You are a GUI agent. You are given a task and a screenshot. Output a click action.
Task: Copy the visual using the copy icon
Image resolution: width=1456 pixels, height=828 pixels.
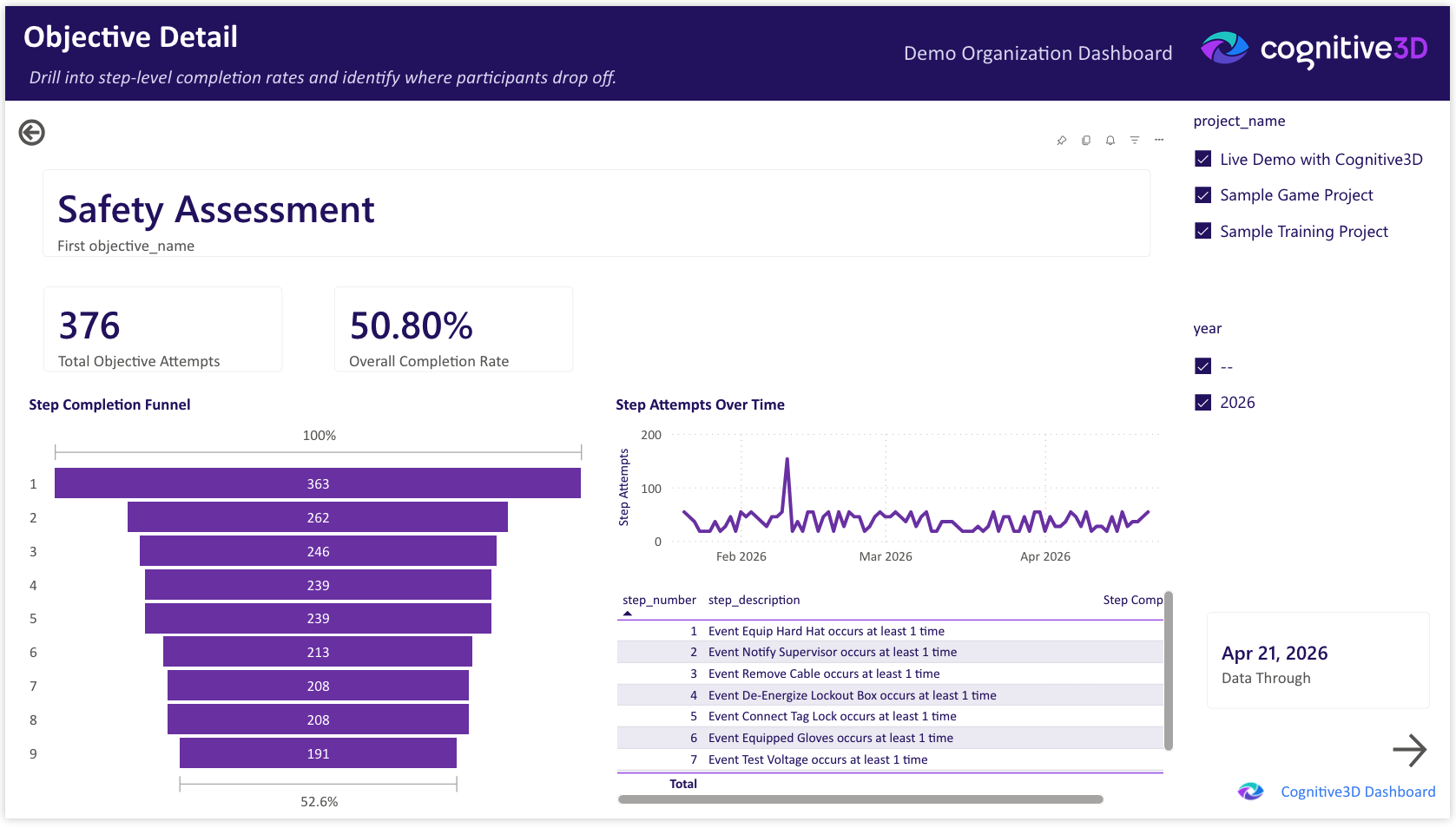tap(1085, 141)
